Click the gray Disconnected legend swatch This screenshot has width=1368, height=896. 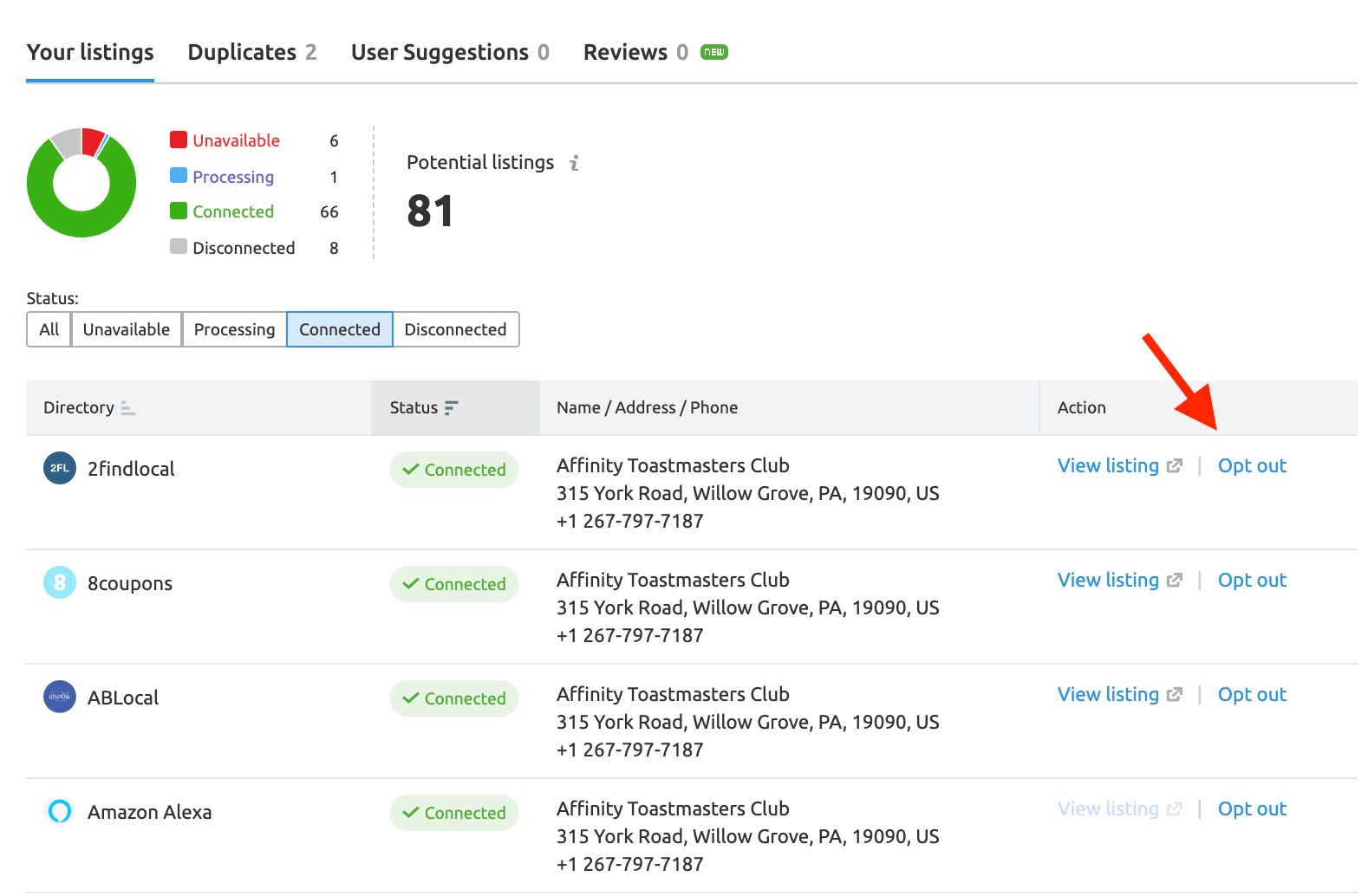click(x=179, y=246)
